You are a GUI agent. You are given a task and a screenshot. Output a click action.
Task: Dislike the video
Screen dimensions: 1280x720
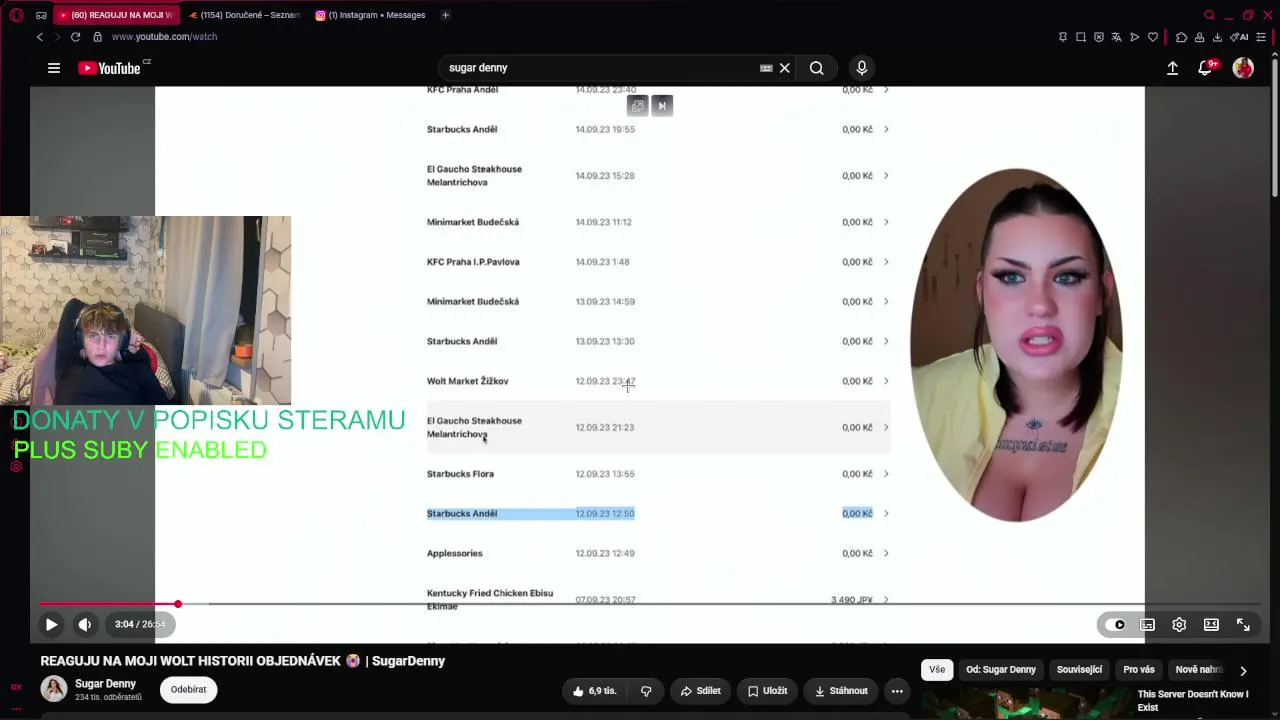(x=646, y=691)
